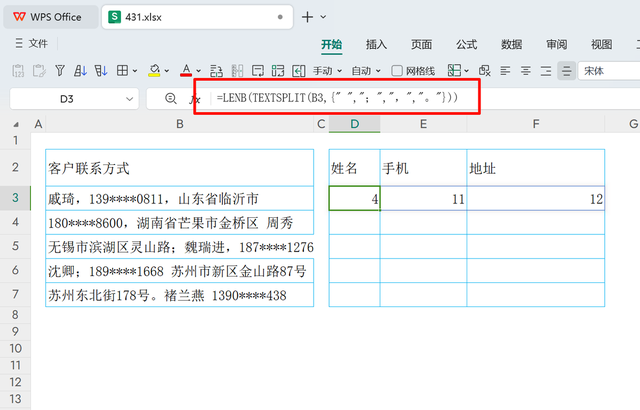Viewport: 640px width, 410px height.
Task: Select the 431.xlsx document tab
Action: coord(197,17)
